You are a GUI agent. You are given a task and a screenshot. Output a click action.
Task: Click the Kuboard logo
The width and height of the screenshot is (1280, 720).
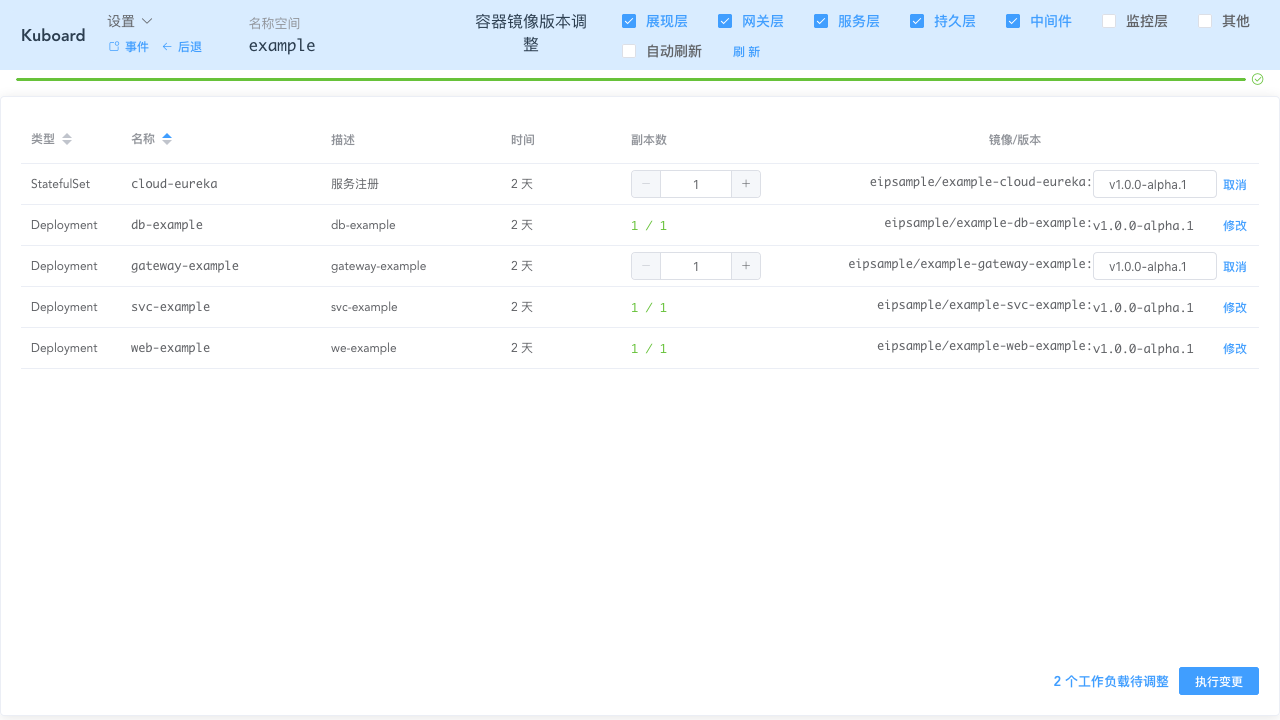52,35
